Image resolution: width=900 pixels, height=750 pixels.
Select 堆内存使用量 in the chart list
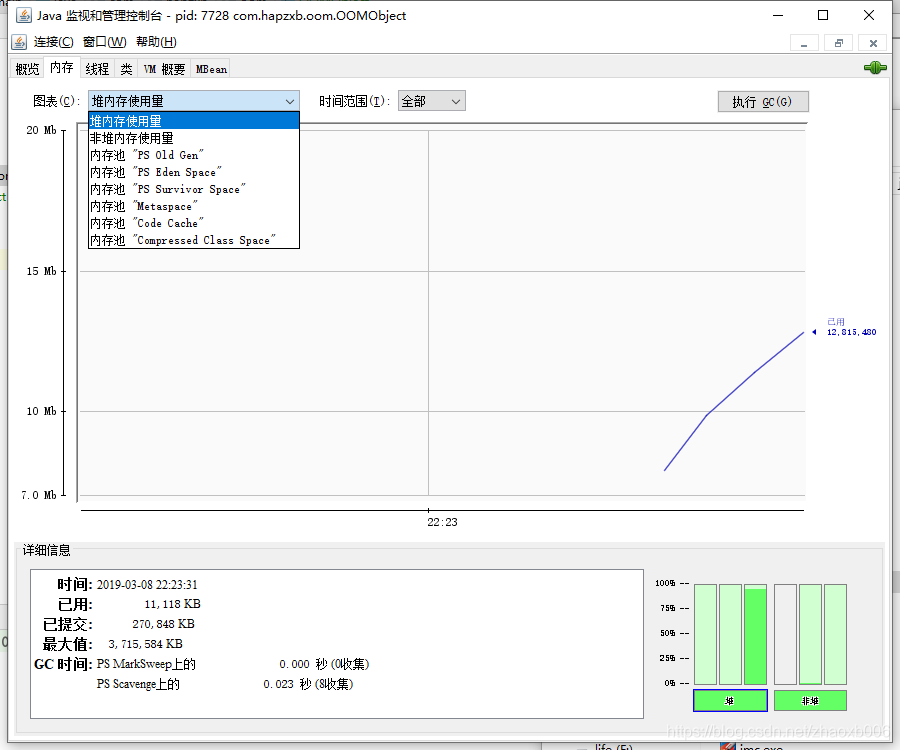[194, 121]
